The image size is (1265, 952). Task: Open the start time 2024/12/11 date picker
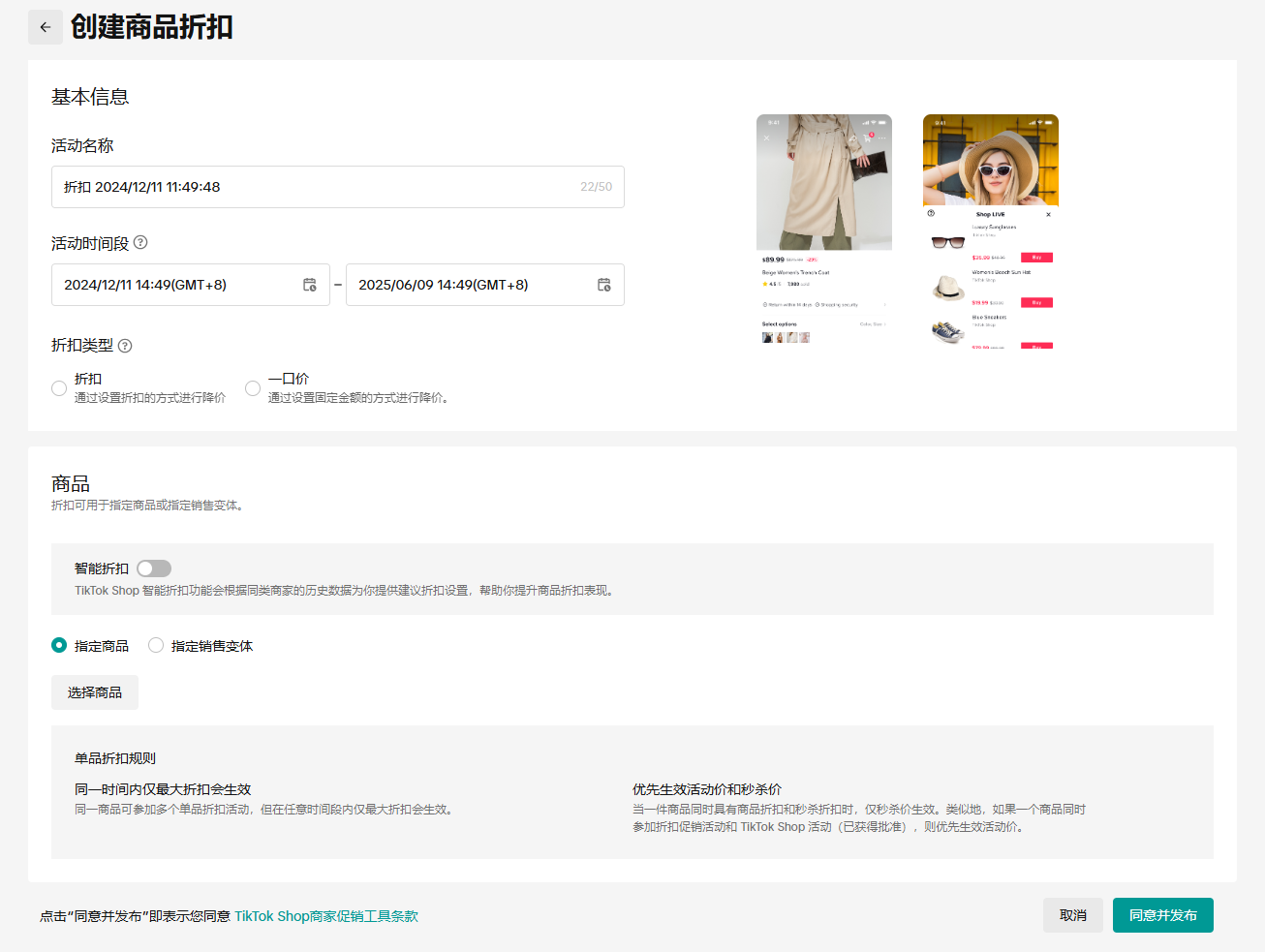point(174,285)
